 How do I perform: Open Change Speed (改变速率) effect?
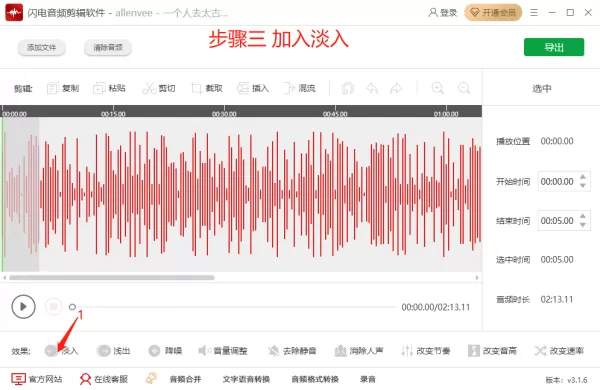point(559,351)
